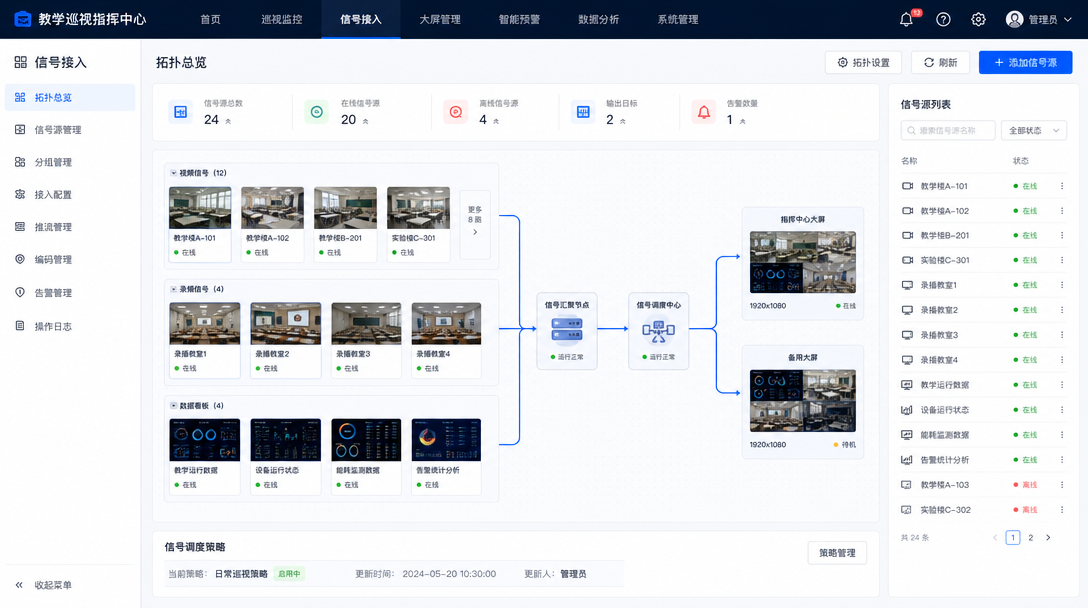Click the 信号源总数 statistic icon
Screen dimensions: 1088x608
pyautogui.click(x=180, y=112)
